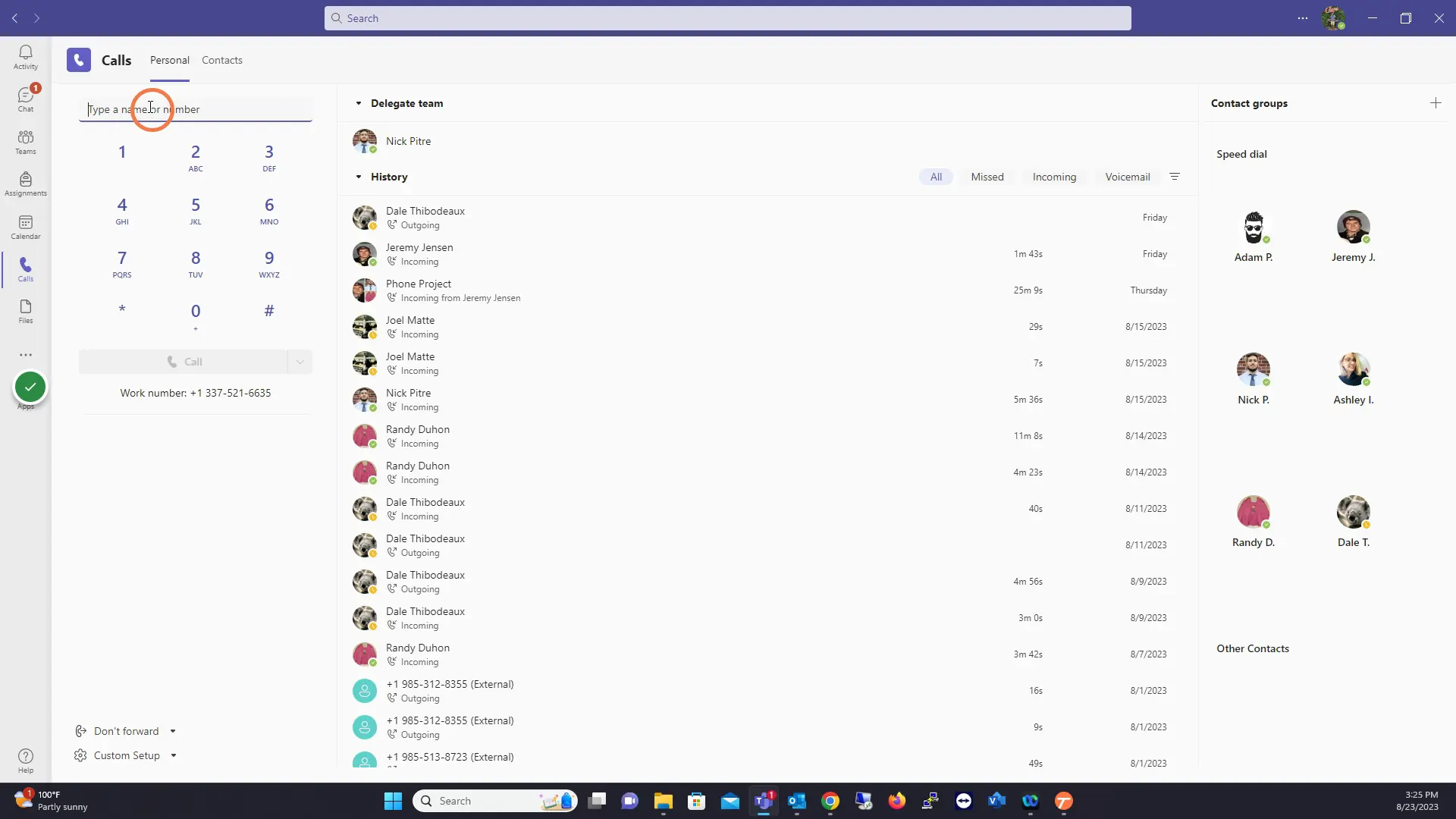Open Google Chrome from the taskbar

(830, 801)
